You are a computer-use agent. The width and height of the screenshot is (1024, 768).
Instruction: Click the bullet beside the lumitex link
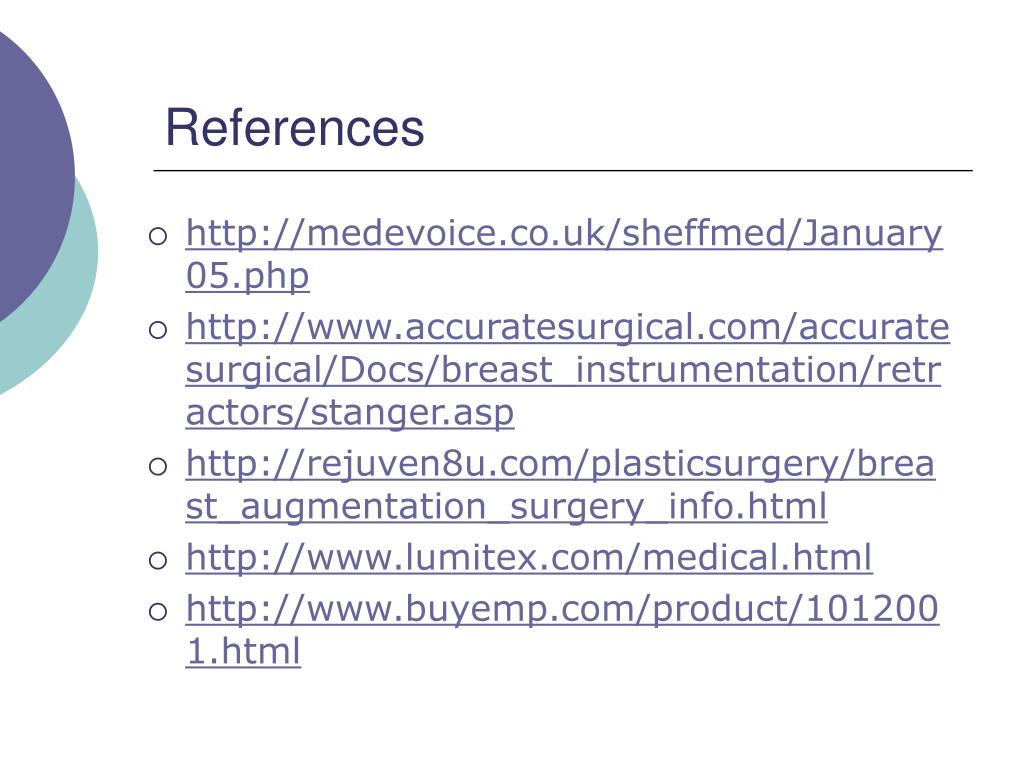158,560
